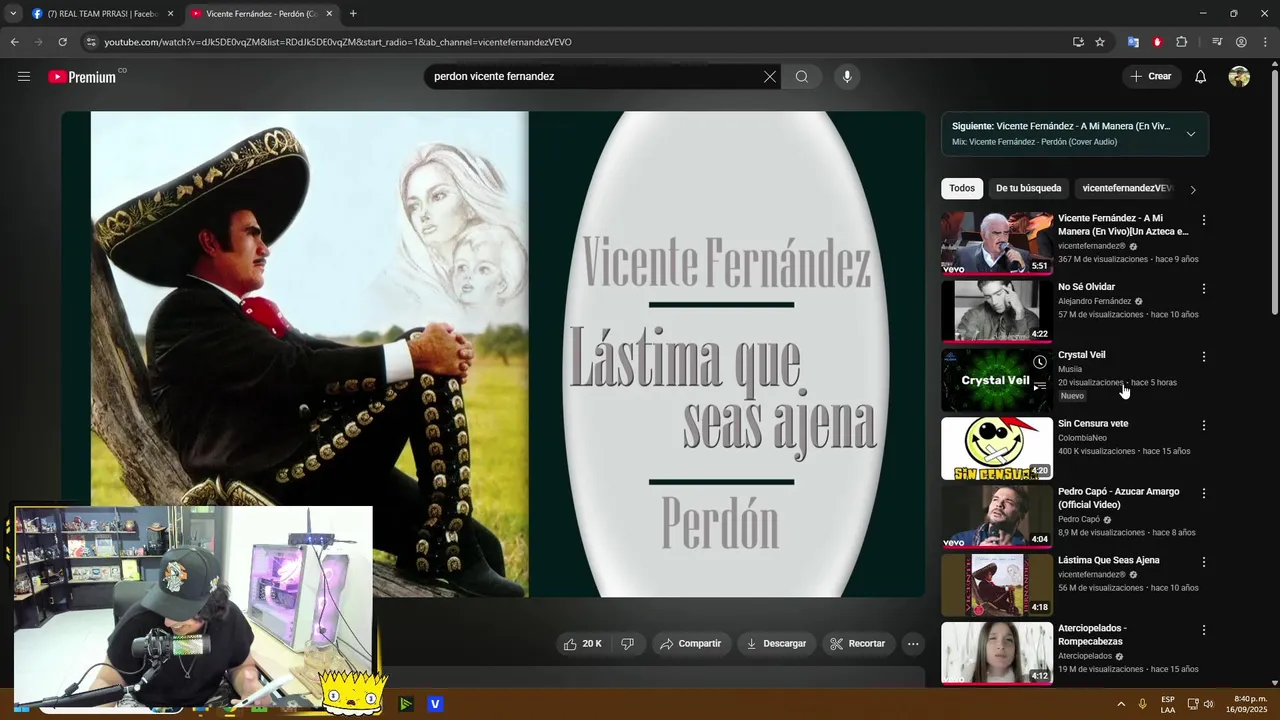Go to YouTube Premium home logo
Screen dimensions: 1280x720
point(82,77)
